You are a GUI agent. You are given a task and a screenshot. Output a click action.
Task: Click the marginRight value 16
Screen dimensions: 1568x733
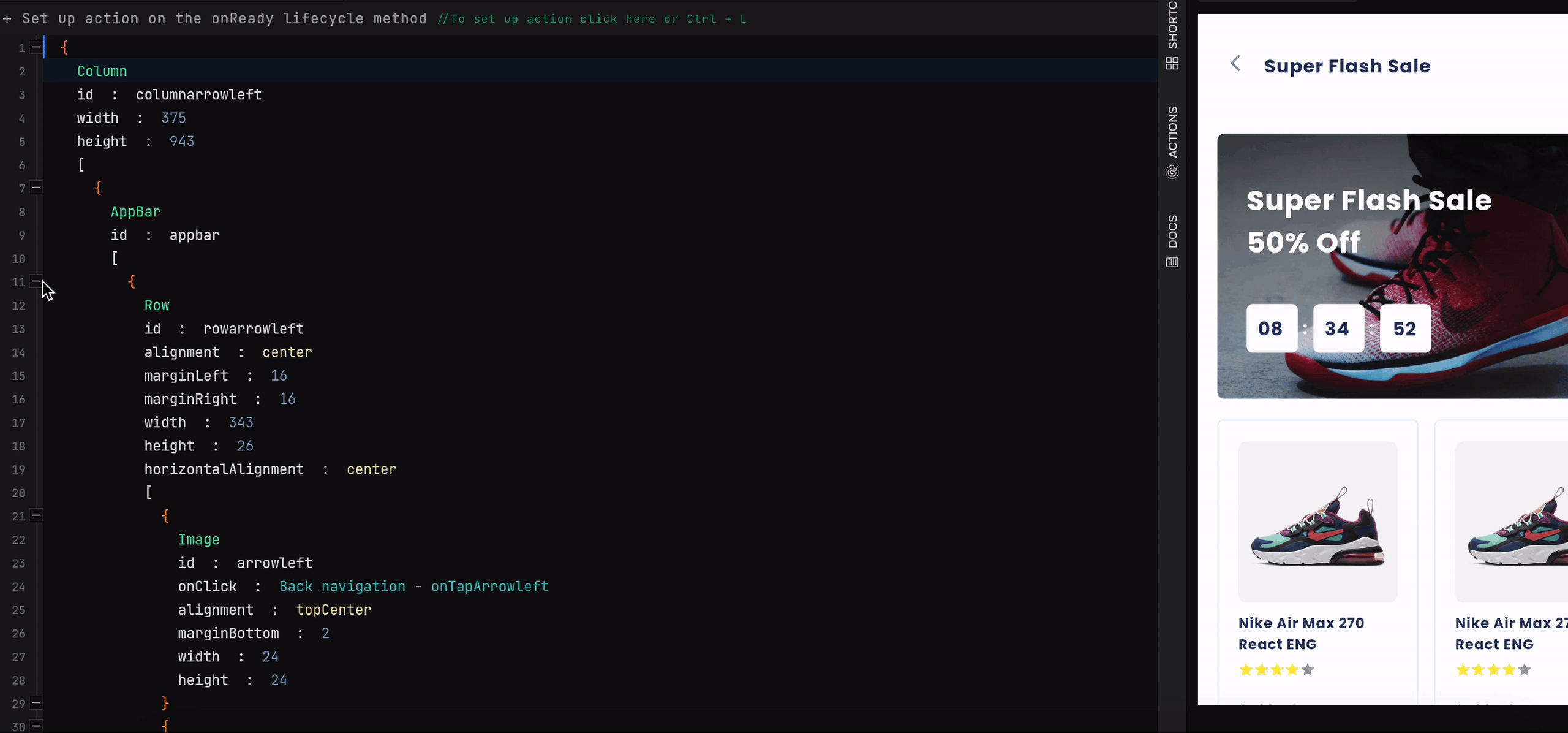pos(287,399)
